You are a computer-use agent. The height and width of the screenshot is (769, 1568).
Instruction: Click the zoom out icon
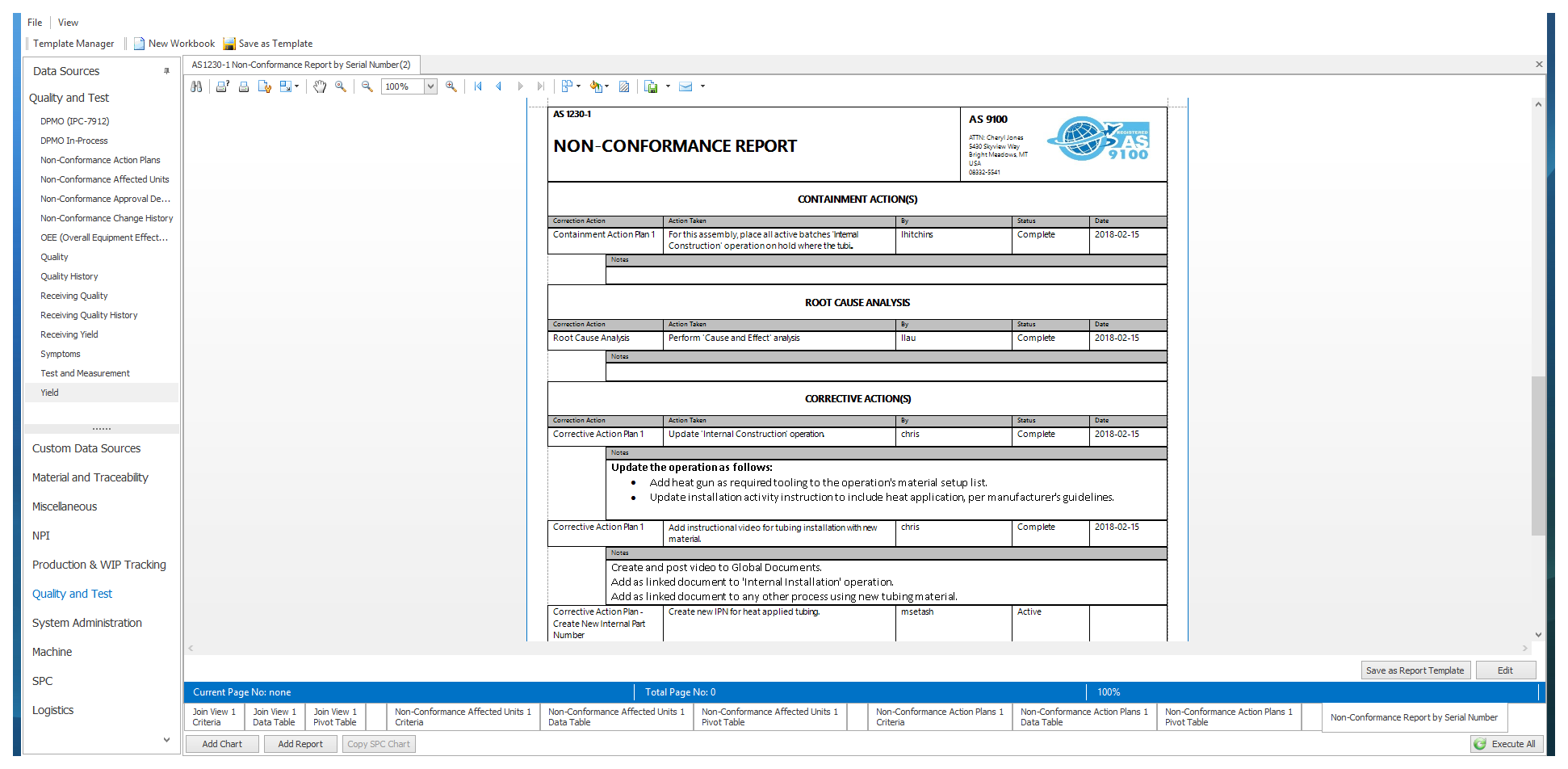367,86
